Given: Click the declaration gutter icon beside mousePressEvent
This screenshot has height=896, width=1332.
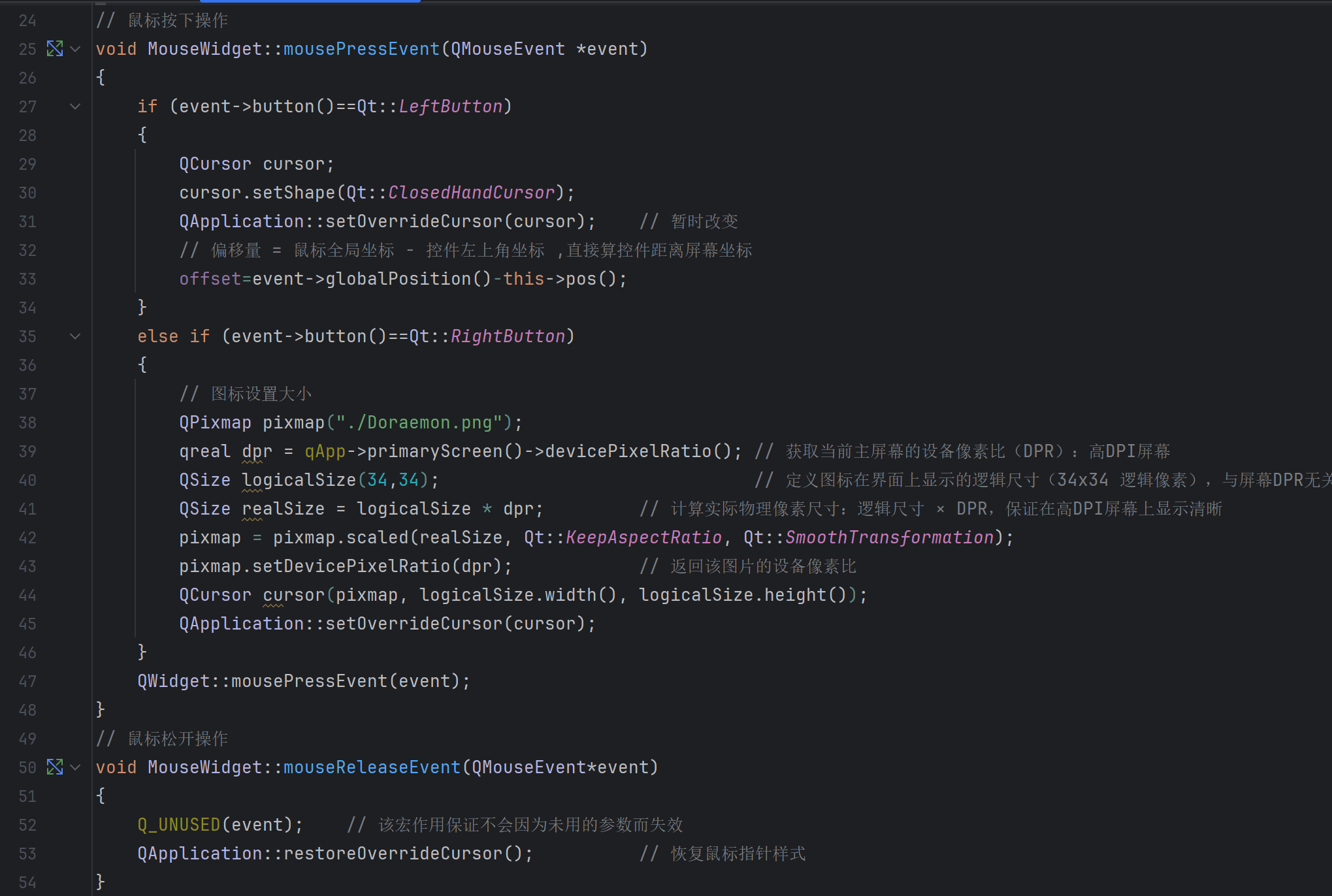Looking at the screenshot, I should [55, 49].
